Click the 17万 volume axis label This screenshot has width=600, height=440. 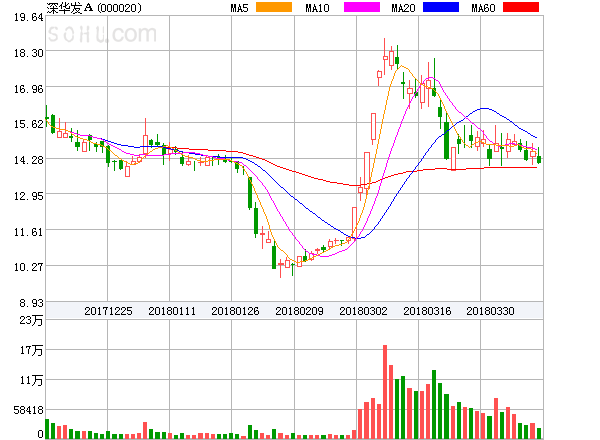pos(31,350)
